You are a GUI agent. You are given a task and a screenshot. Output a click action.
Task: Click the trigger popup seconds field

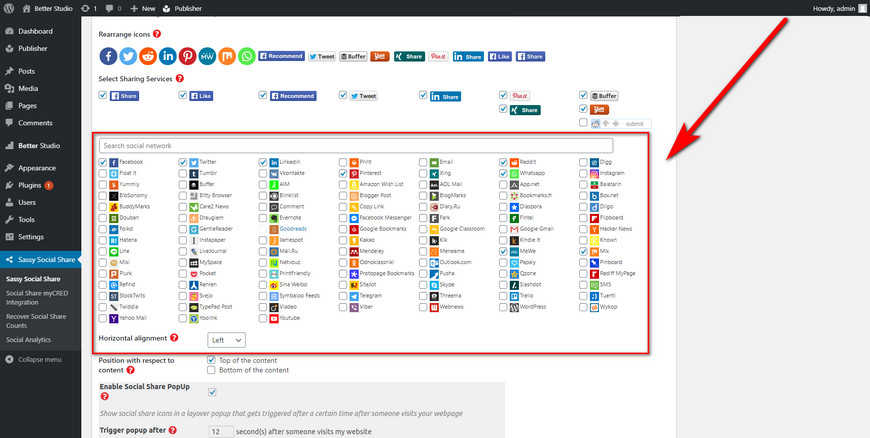click(221, 431)
